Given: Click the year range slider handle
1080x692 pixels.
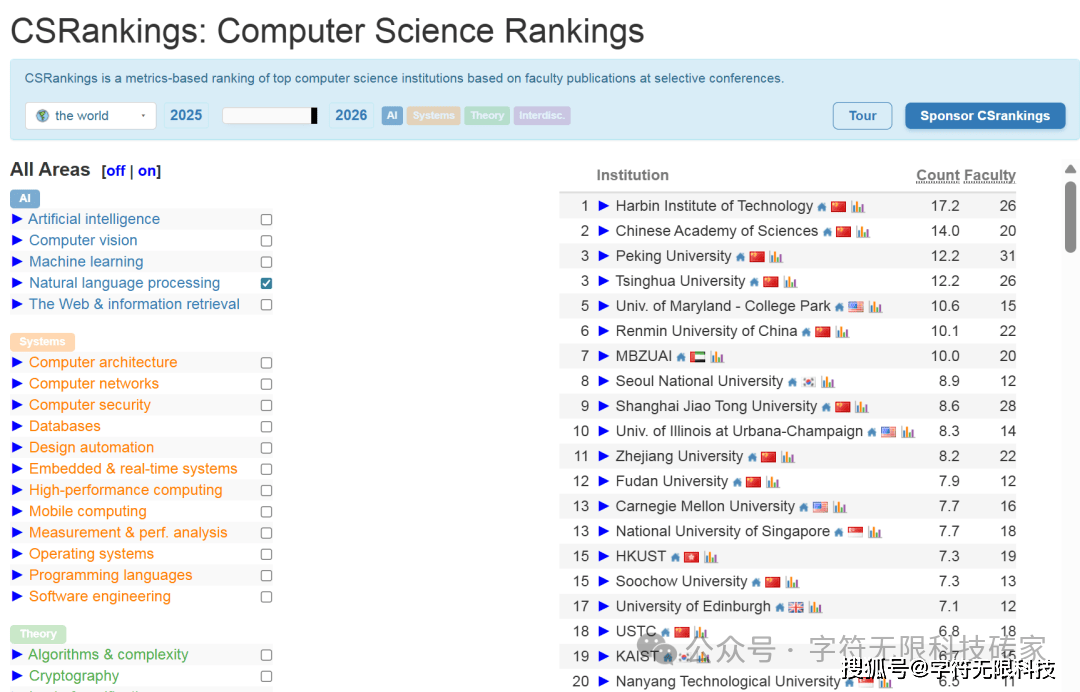Looking at the screenshot, I should [x=314, y=116].
